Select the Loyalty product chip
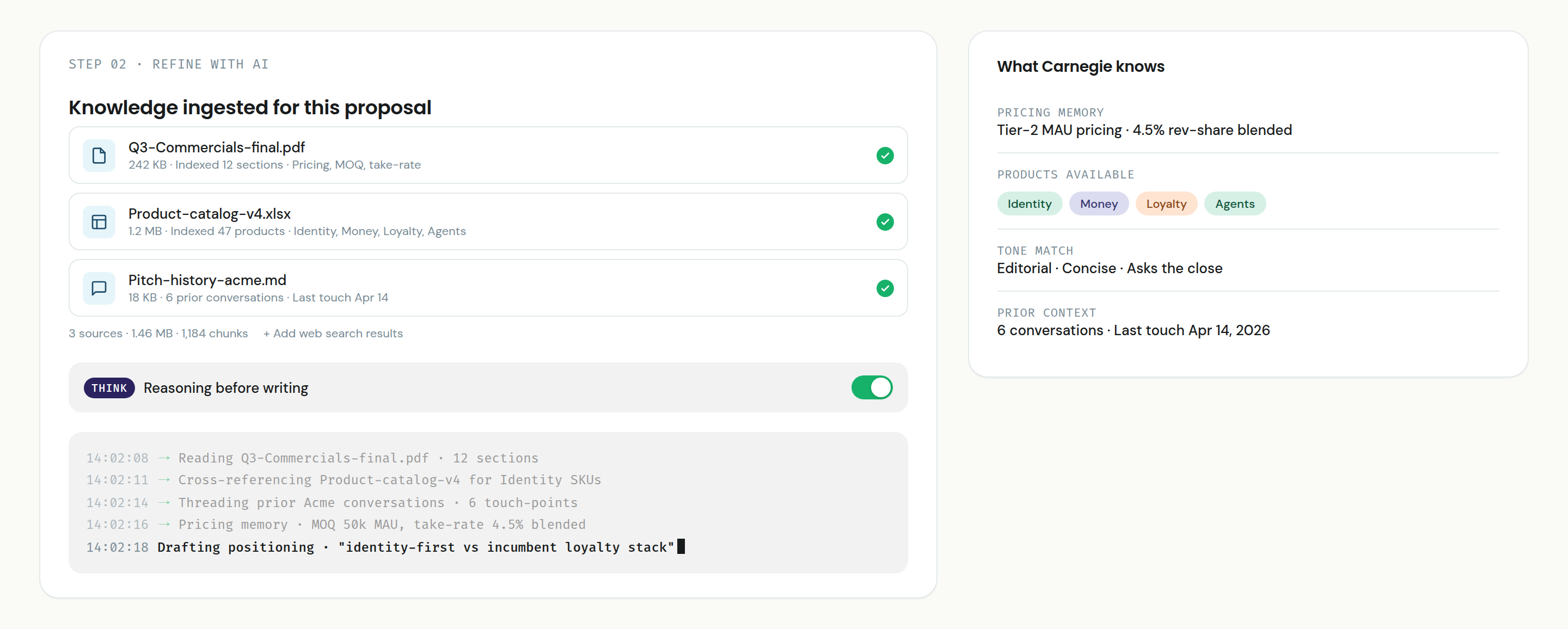The width and height of the screenshot is (1568, 629). [1166, 204]
